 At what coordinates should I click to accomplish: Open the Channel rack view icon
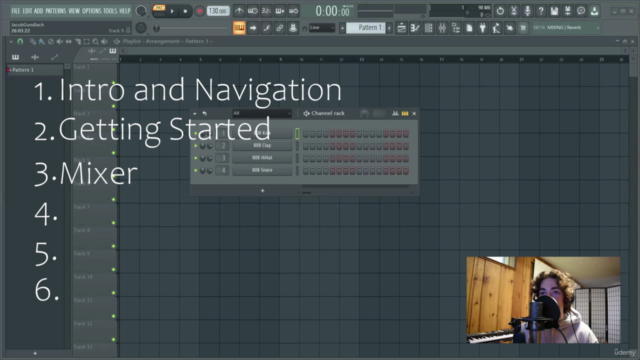pos(429,28)
